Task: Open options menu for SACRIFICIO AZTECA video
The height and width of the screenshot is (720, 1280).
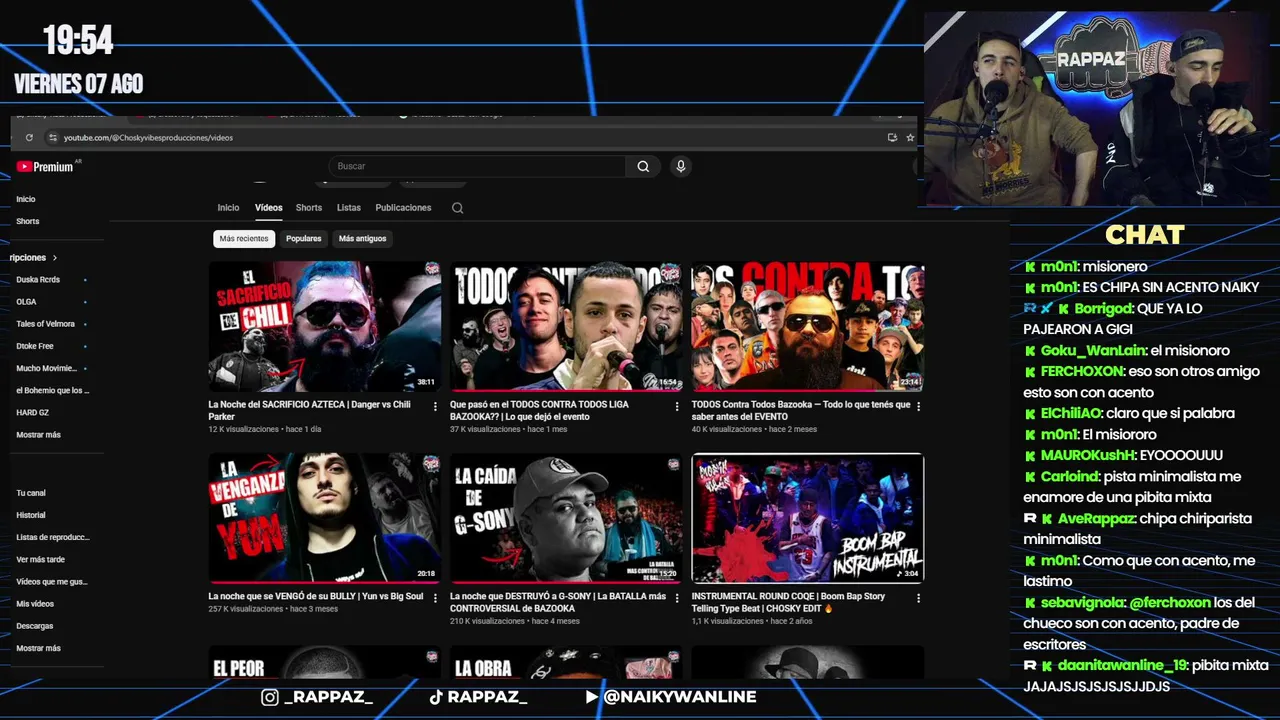Action: pyautogui.click(x=435, y=406)
